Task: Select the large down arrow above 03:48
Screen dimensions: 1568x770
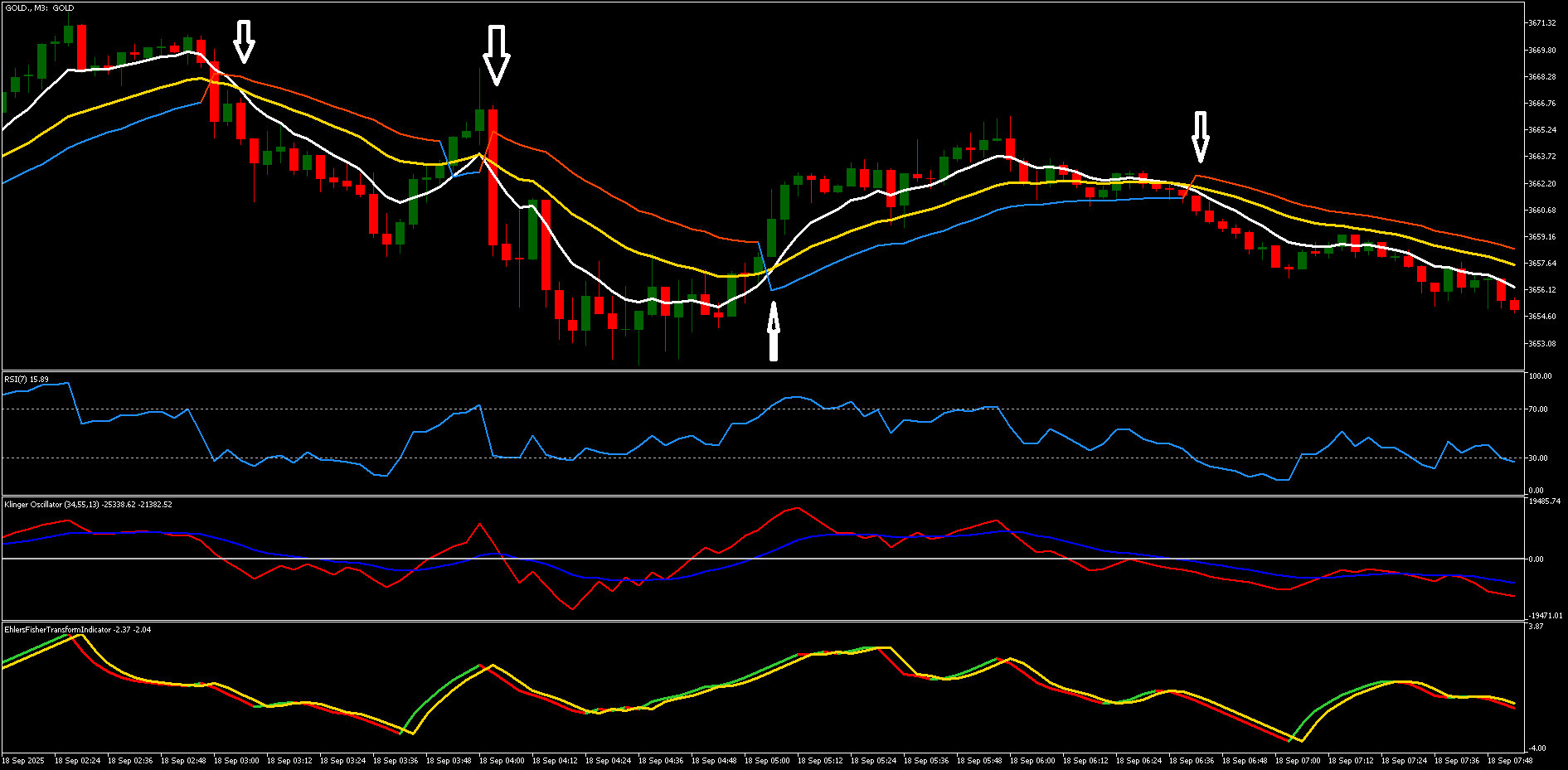Action: 498,54
